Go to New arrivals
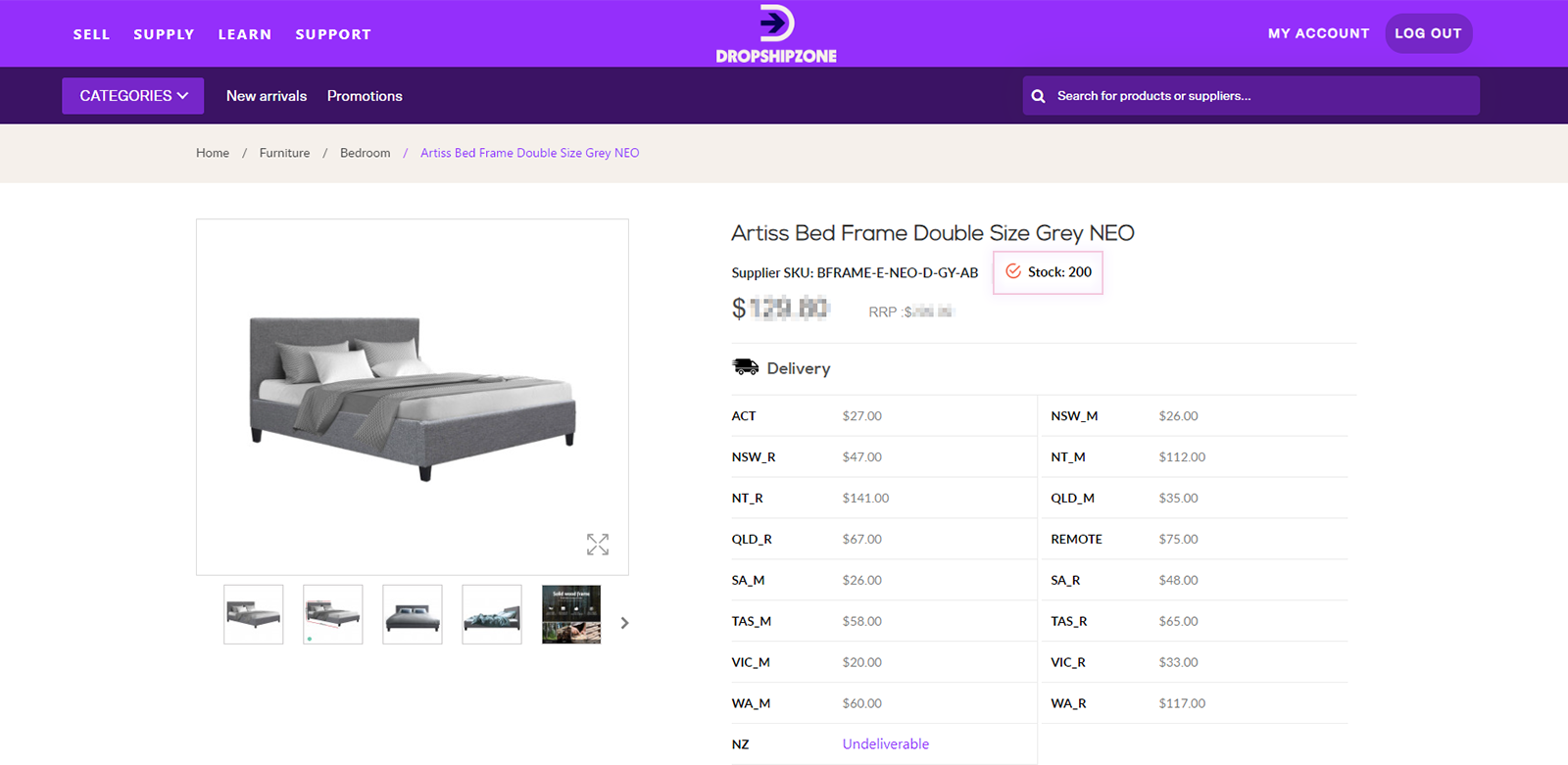The width and height of the screenshot is (1568, 765). point(267,96)
